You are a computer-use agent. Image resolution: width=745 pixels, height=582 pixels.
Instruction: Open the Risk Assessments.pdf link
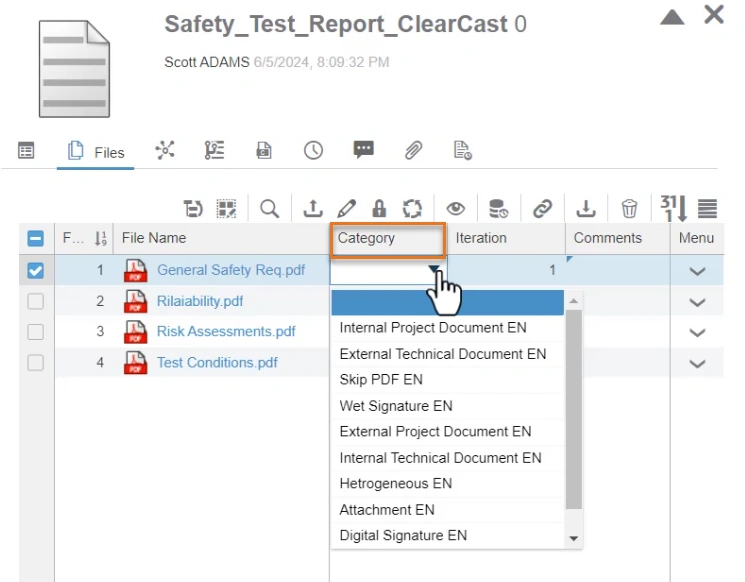click(x=226, y=331)
